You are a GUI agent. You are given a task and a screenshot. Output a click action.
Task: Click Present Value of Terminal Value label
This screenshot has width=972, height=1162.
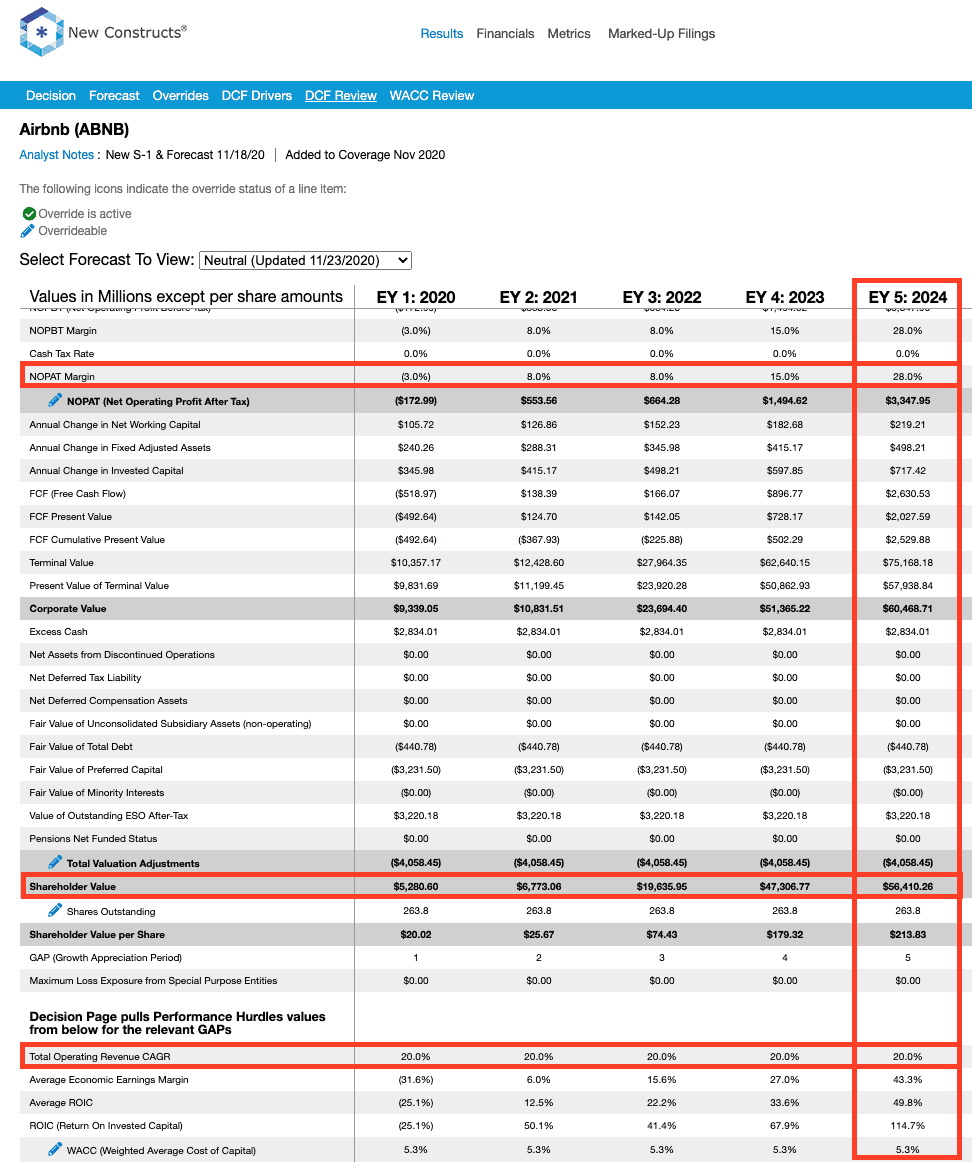(99, 585)
